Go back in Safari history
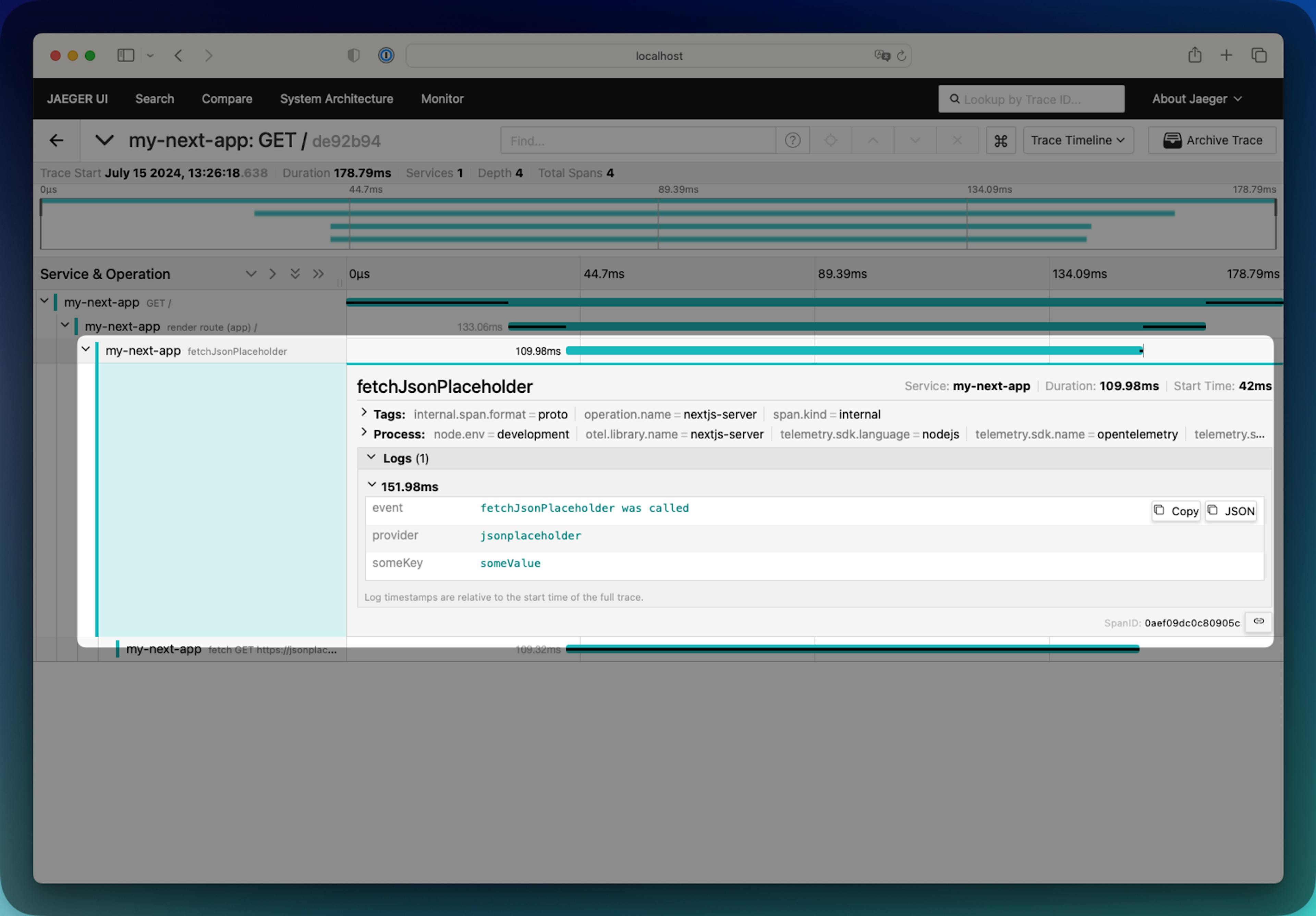Image resolution: width=1316 pixels, height=916 pixels. [x=178, y=56]
